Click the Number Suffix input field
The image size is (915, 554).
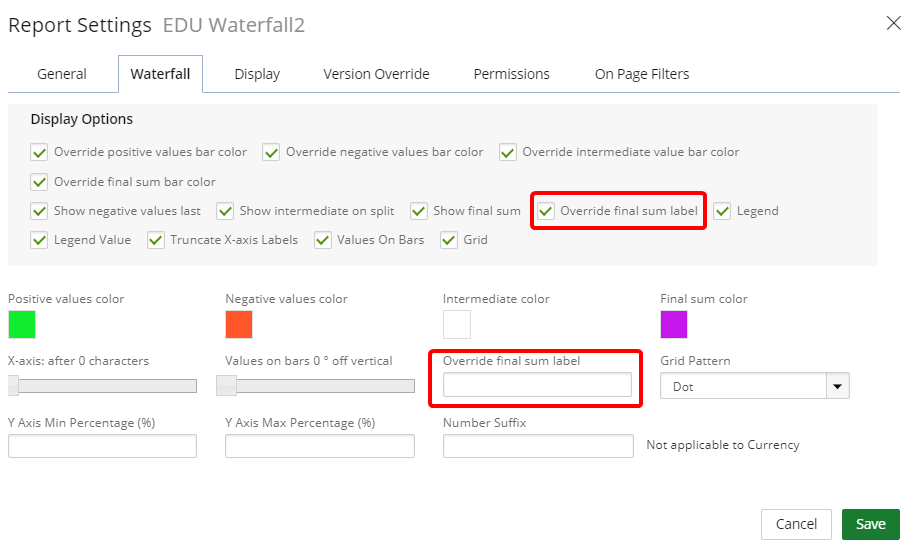[538, 446]
